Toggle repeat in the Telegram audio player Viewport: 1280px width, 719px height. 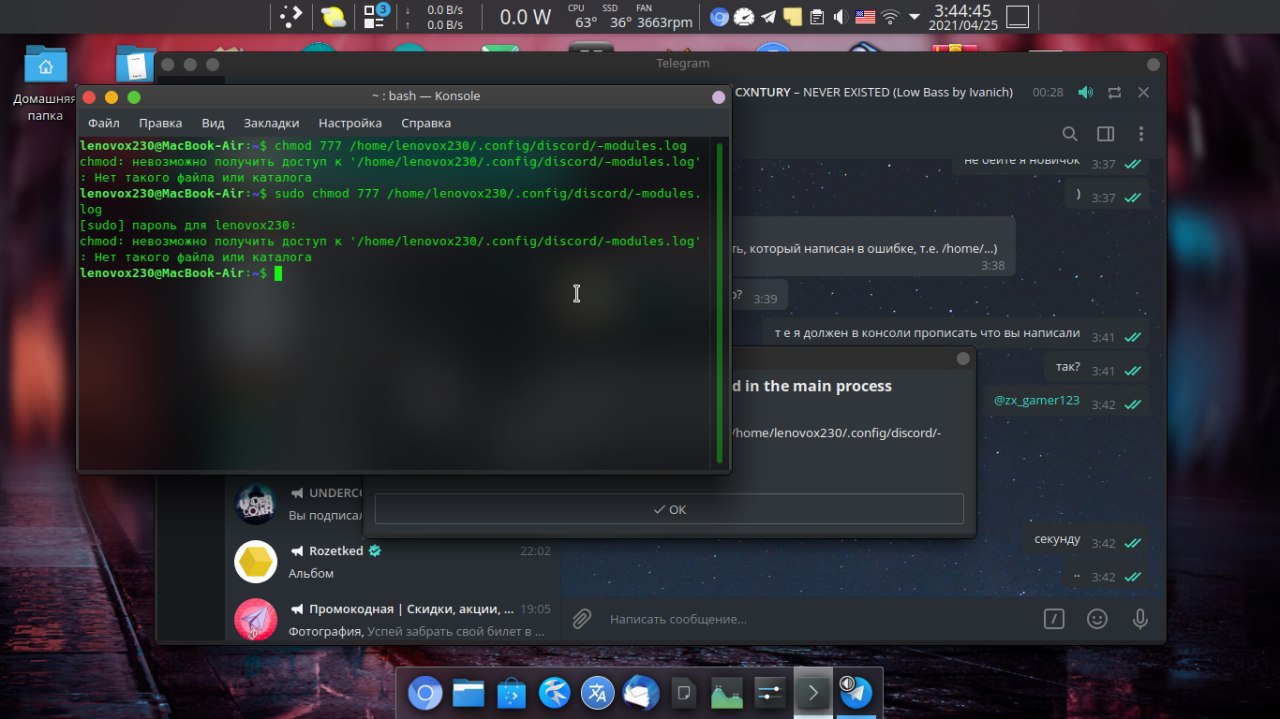point(1115,92)
